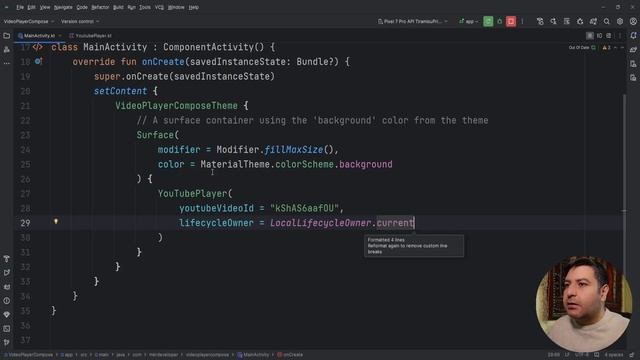The width and height of the screenshot is (640, 360).
Task: Open the File menu
Action: 20,7
